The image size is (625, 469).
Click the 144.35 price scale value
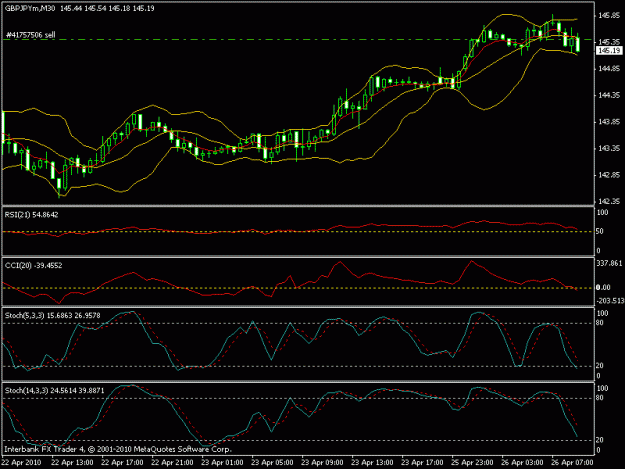(609, 95)
